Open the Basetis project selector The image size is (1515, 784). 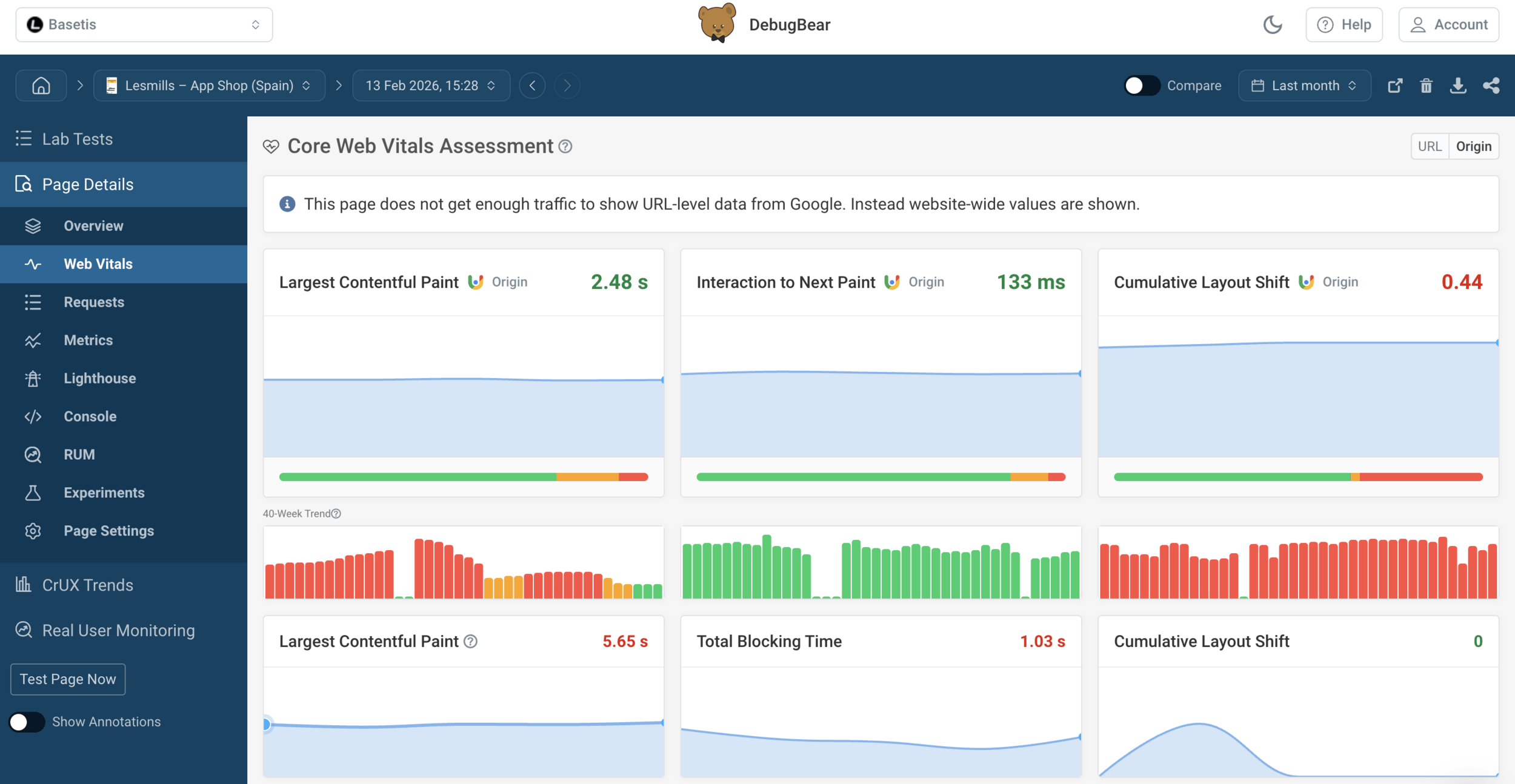pos(144,25)
